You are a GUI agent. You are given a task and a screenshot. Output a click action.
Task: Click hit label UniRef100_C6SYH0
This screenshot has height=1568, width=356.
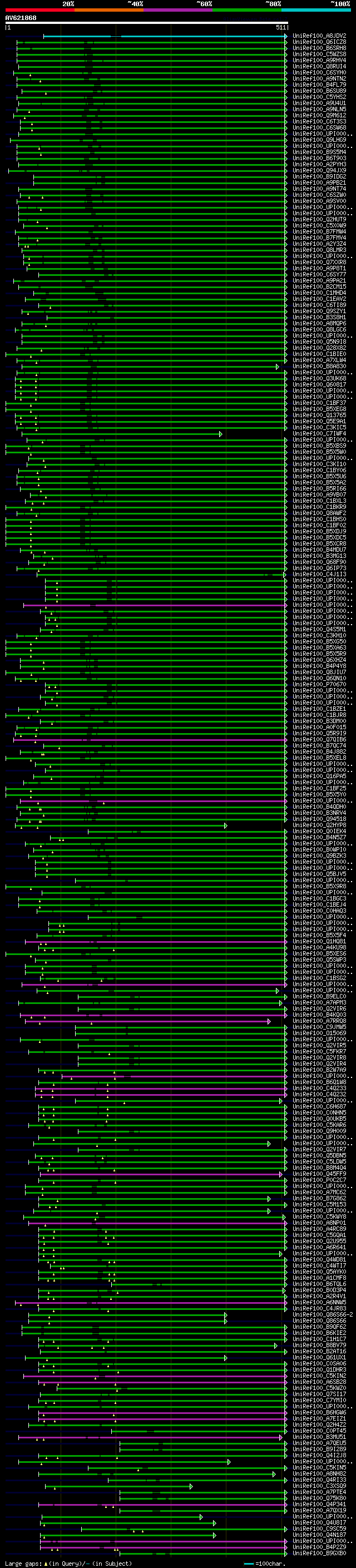(319, 72)
